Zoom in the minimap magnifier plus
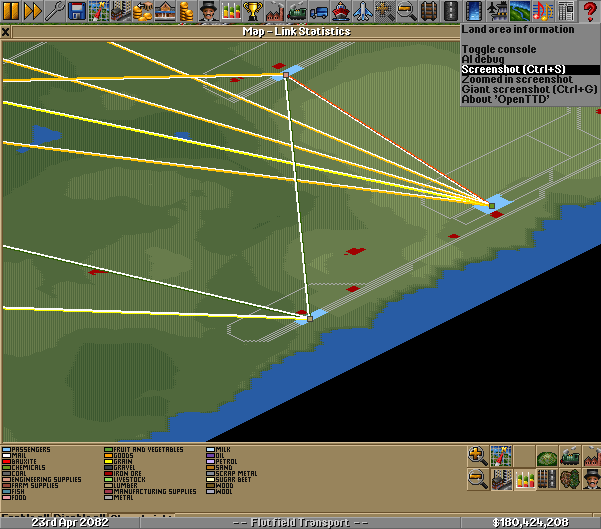Image resolution: width=601 pixels, height=529 pixels. pyautogui.click(x=478, y=456)
